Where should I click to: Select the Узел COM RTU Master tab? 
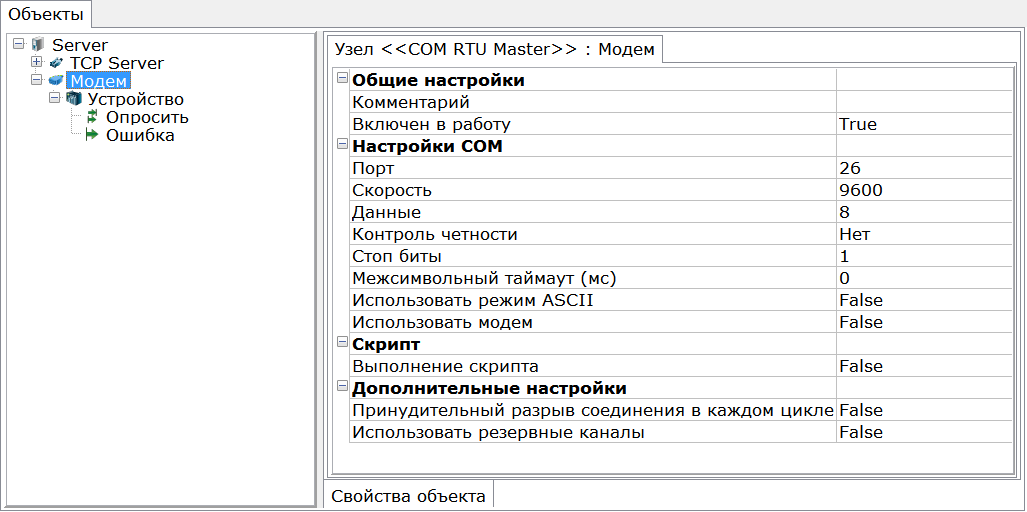(495, 49)
